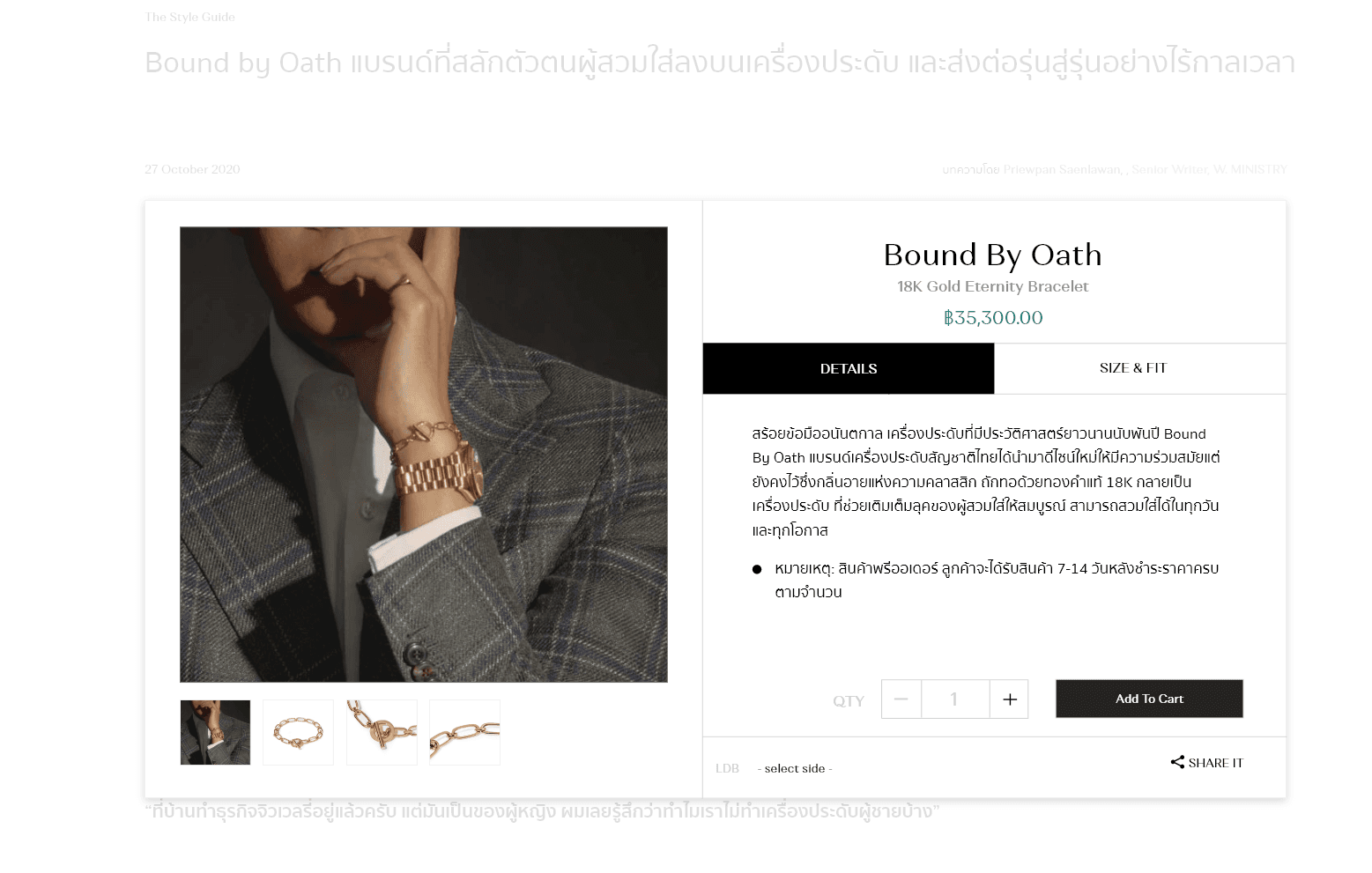Open the main product photo
The width and height of the screenshot is (1372, 873).
click(x=424, y=455)
